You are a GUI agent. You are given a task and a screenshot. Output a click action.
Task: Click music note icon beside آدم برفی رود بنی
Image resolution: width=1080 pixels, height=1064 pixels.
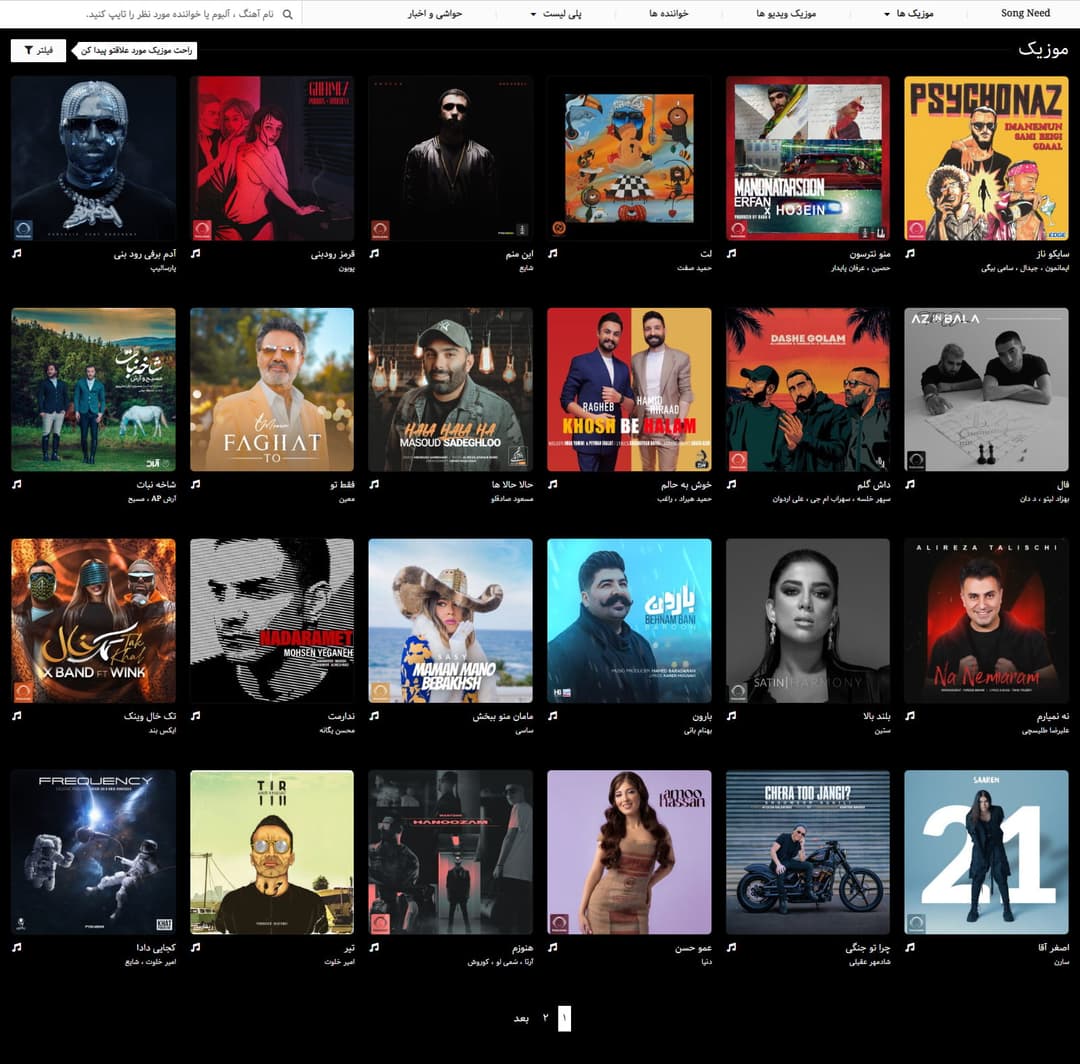(17, 253)
